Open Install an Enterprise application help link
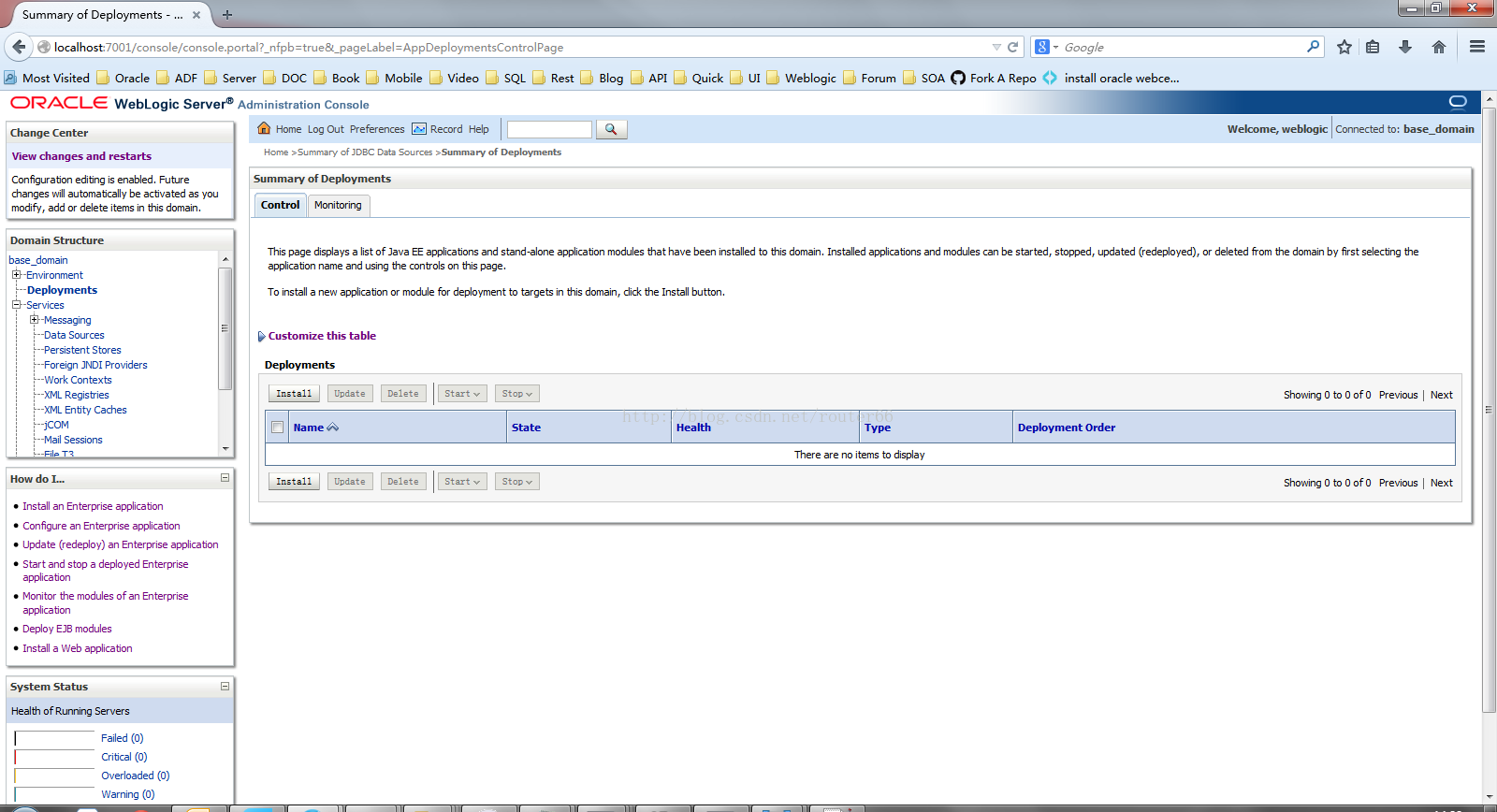 point(93,506)
